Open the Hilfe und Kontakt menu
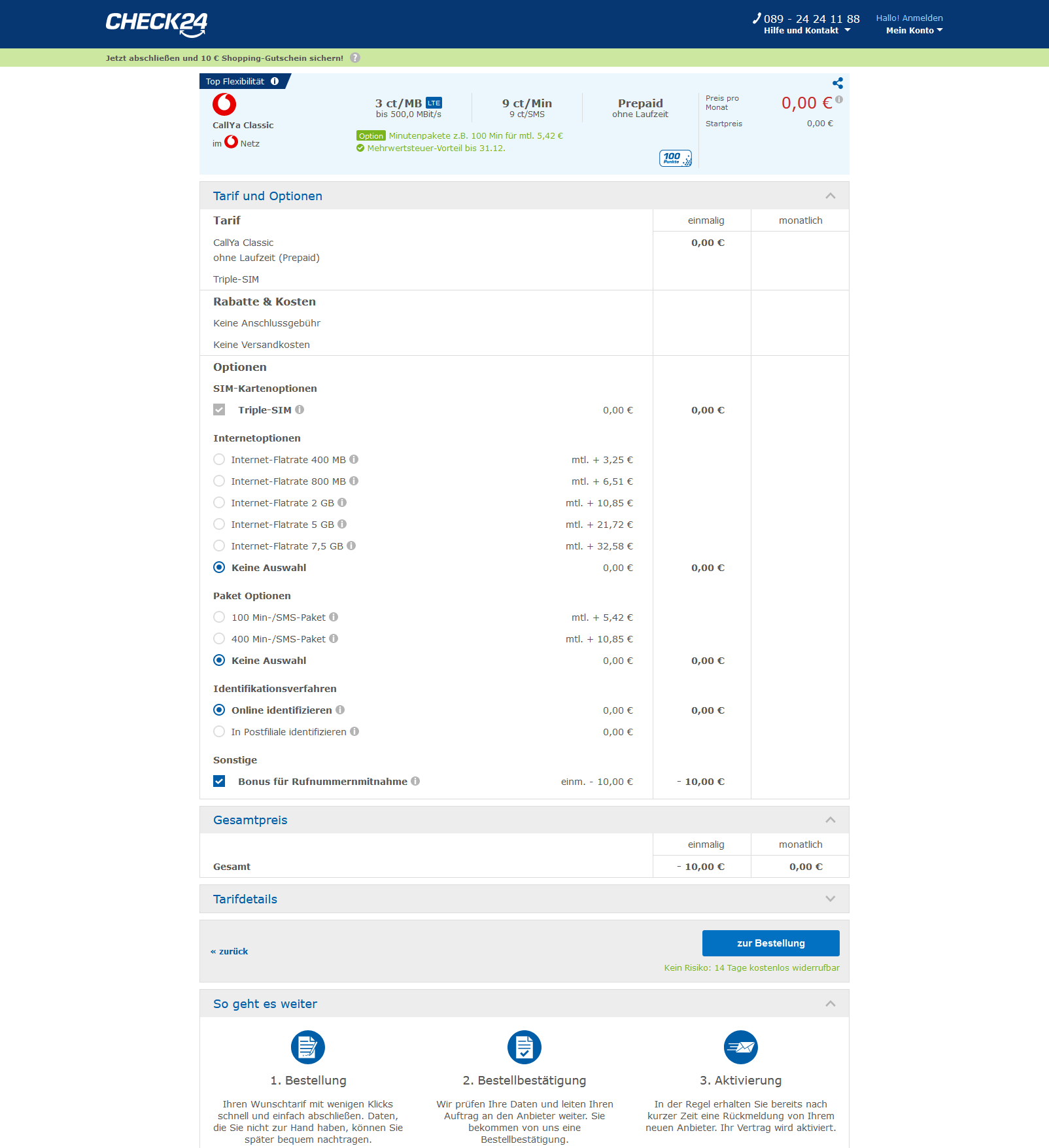This screenshot has height=1148, width=1049. click(806, 31)
